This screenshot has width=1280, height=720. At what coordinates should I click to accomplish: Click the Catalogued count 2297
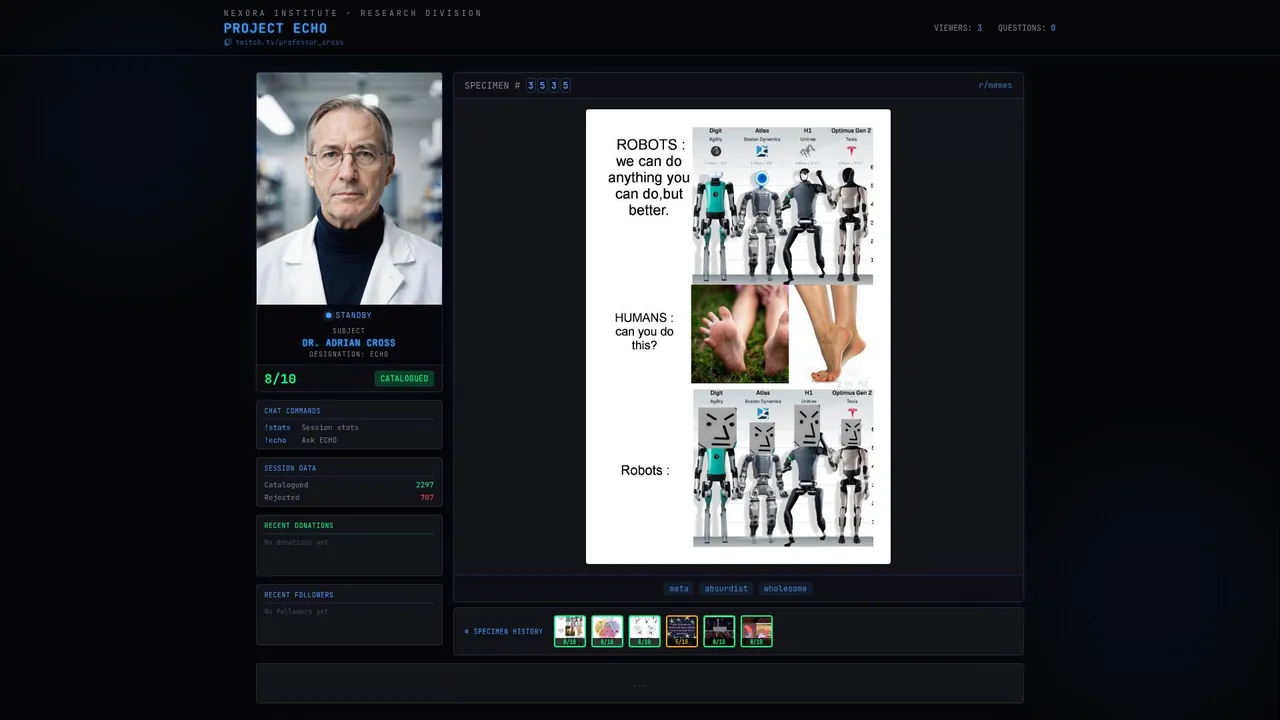(x=425, y=485)
